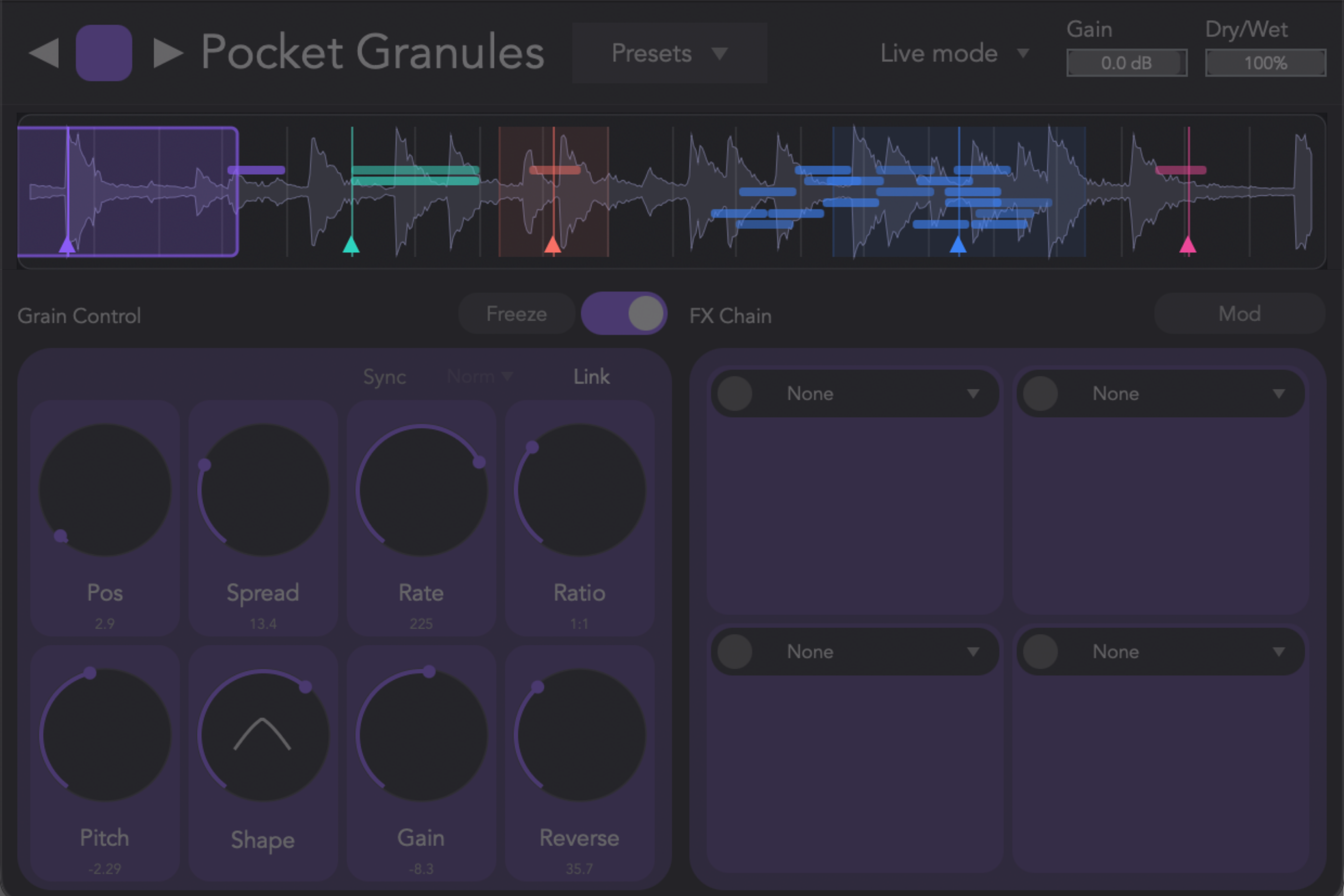Image resolution: width=1344 pixels, height=896 pixels.
Task: Toggle the top-right FX slot power circle
Action: tap(1040, 393)
